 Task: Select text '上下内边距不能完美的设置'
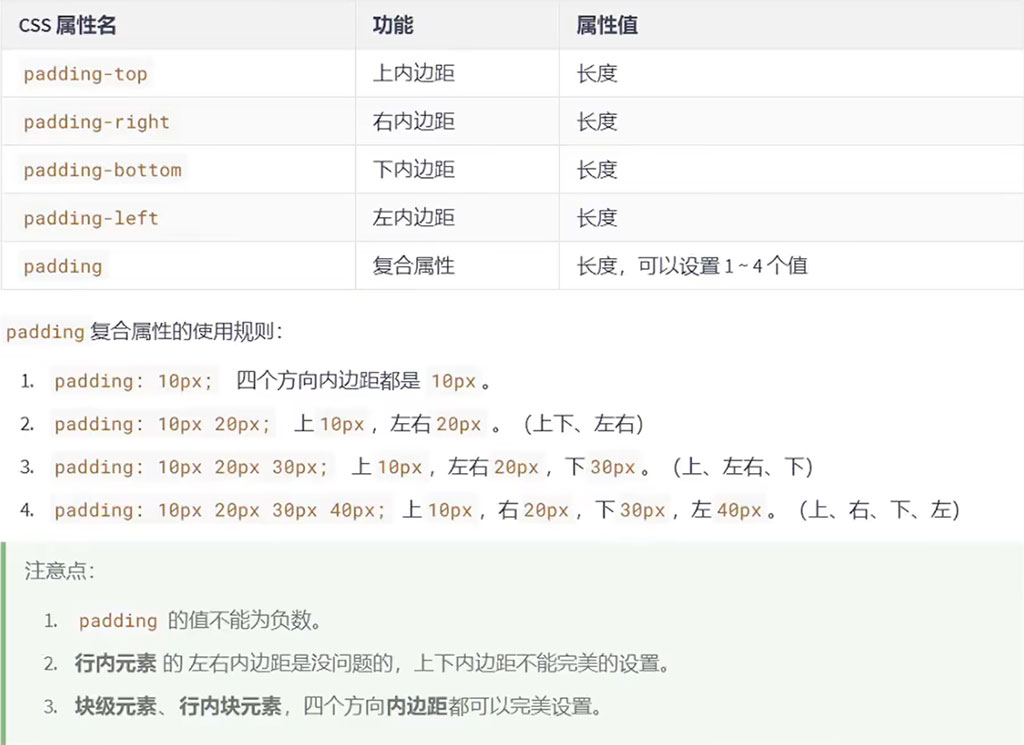point(537,663)
